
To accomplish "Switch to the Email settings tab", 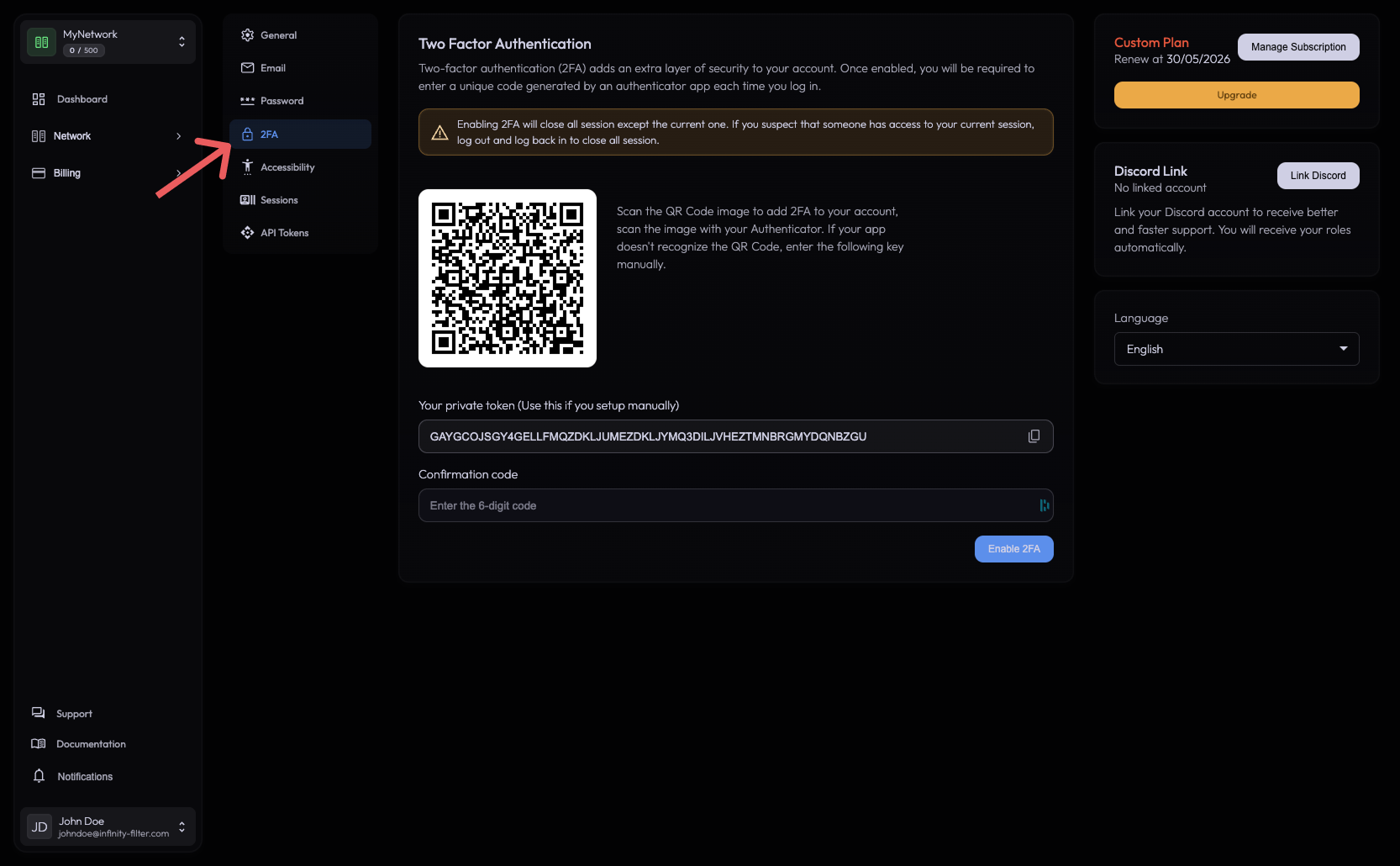I will (x=300, y=68).
